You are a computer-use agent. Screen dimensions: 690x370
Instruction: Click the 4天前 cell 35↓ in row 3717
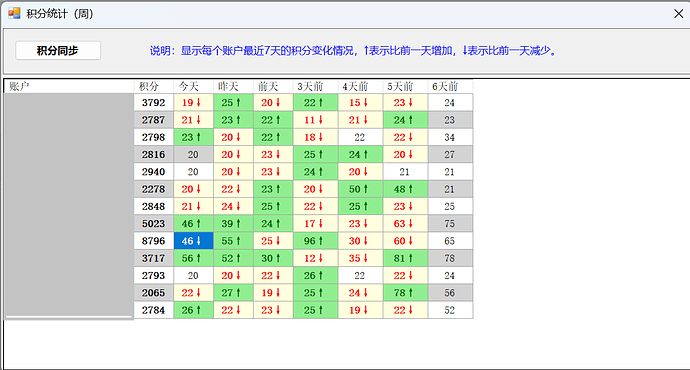pyautogui.click(x=360, y=258)
